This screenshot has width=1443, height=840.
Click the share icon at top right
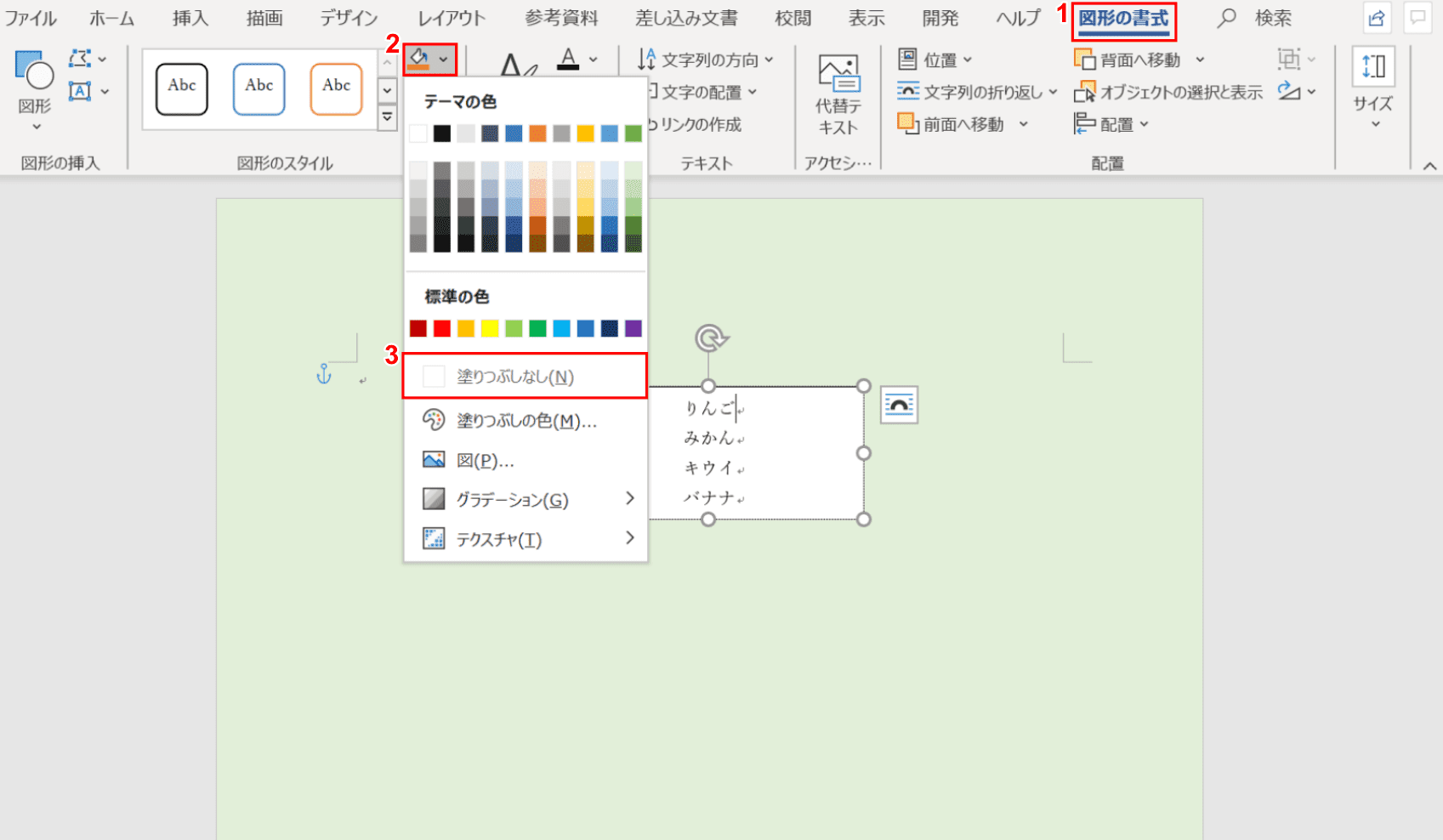click(1377, 18)
